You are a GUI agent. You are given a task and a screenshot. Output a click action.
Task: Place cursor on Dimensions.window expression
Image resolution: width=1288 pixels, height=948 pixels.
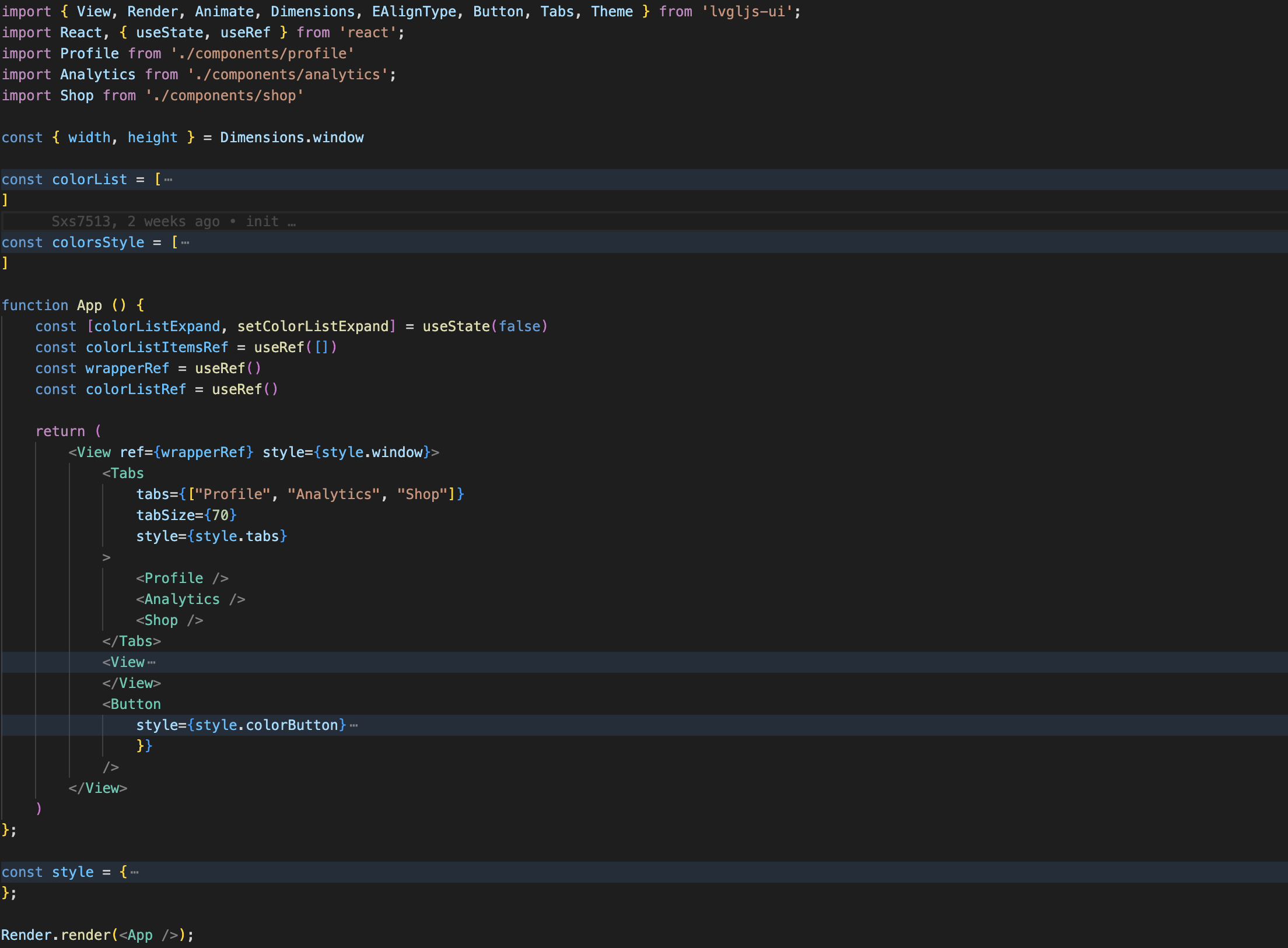[292, 138]
